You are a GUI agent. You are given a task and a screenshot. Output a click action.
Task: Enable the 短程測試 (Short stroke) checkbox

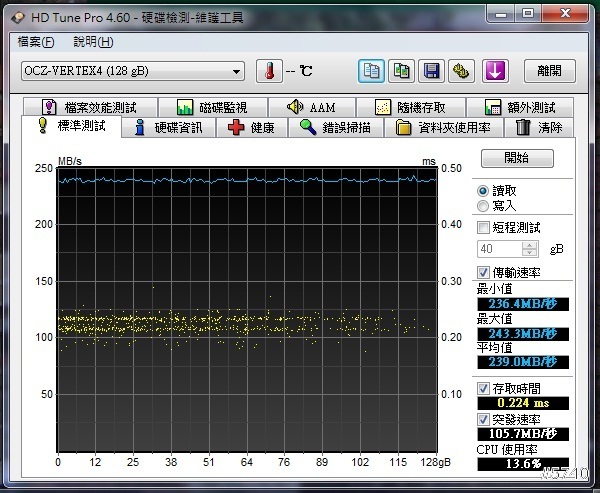485,227
